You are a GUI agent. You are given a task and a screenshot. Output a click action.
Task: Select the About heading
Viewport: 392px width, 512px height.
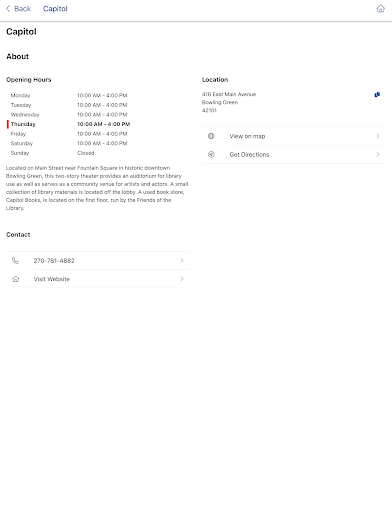click(18, 56)
